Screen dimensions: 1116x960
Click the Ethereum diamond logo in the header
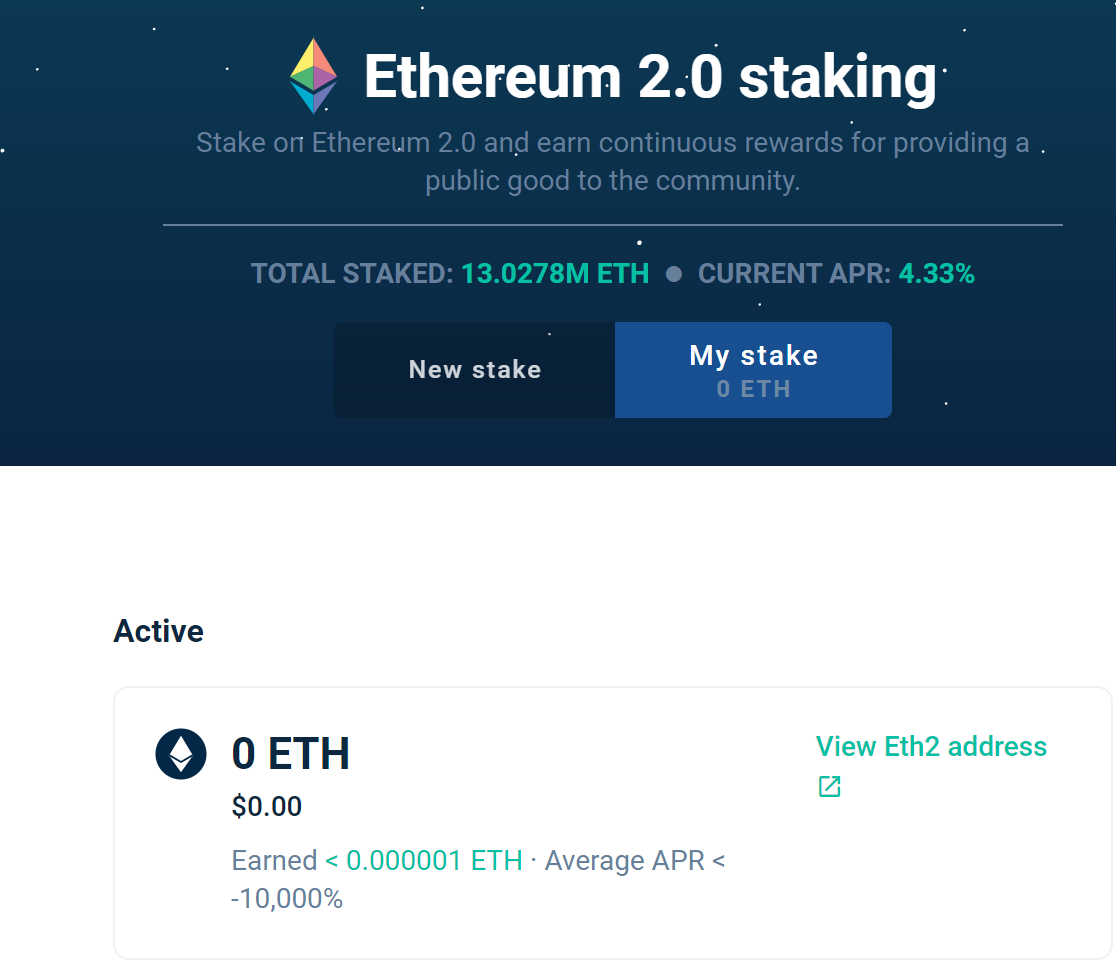click(313, 74)
